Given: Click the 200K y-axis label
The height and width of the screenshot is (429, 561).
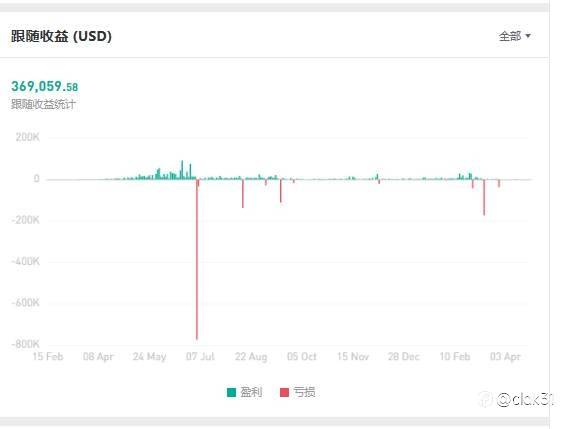Looking at the screenshot, I should click(28, 137).
